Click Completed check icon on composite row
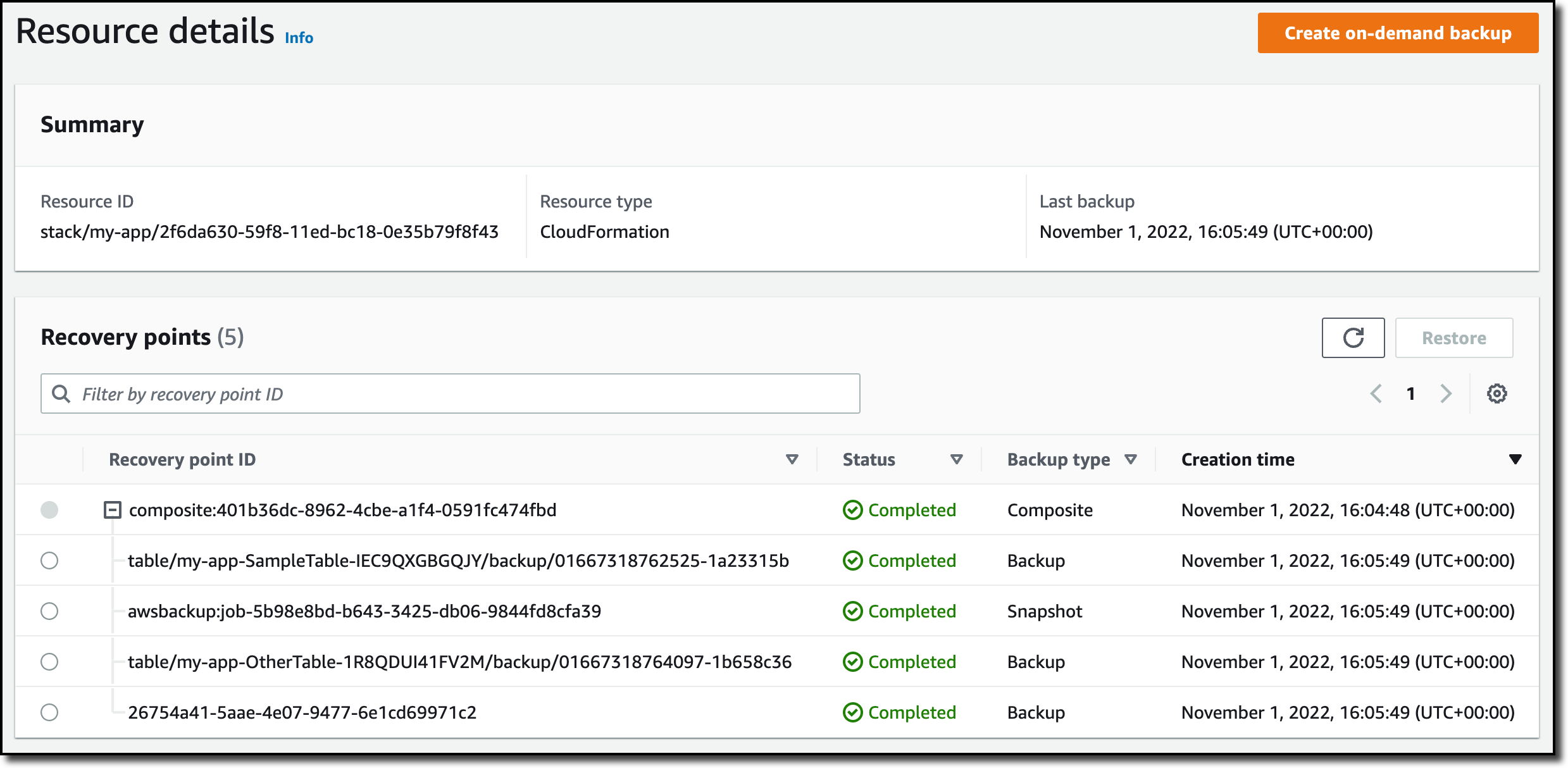Viewport: 1568px width, 768px height. click(852, 510)
